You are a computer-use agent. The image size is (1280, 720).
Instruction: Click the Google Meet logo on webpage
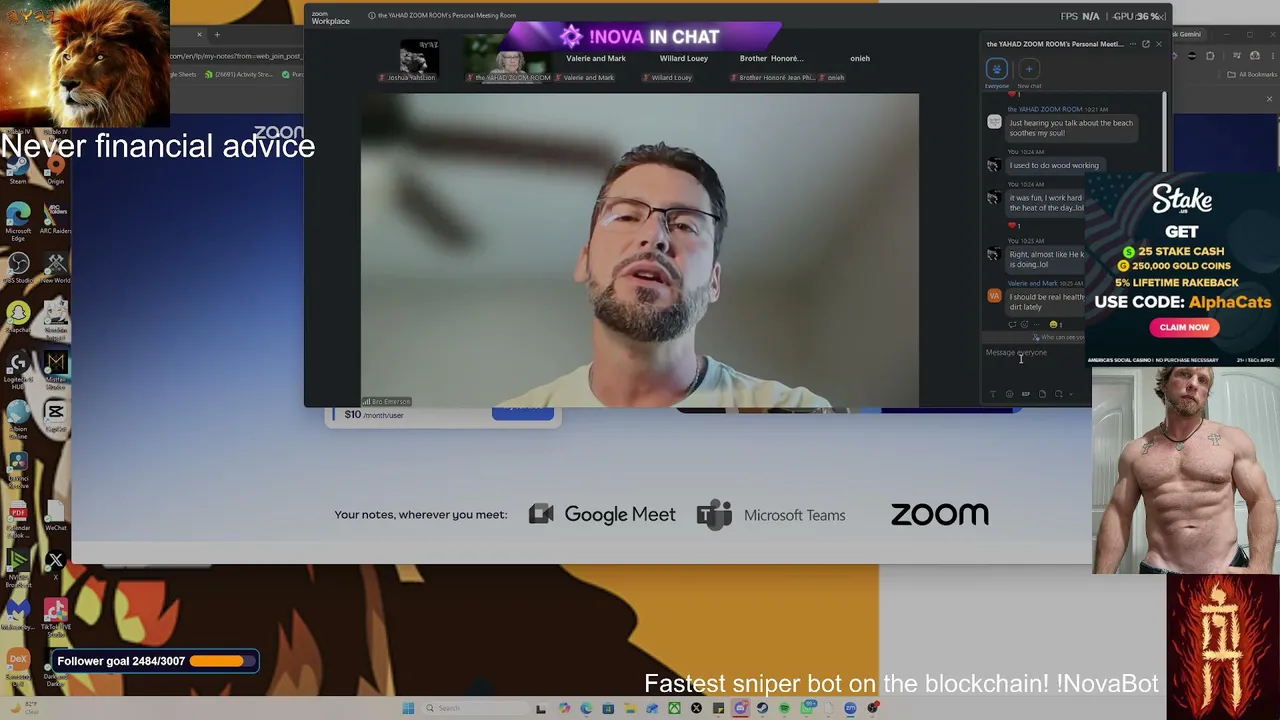[x=602, y=514]
